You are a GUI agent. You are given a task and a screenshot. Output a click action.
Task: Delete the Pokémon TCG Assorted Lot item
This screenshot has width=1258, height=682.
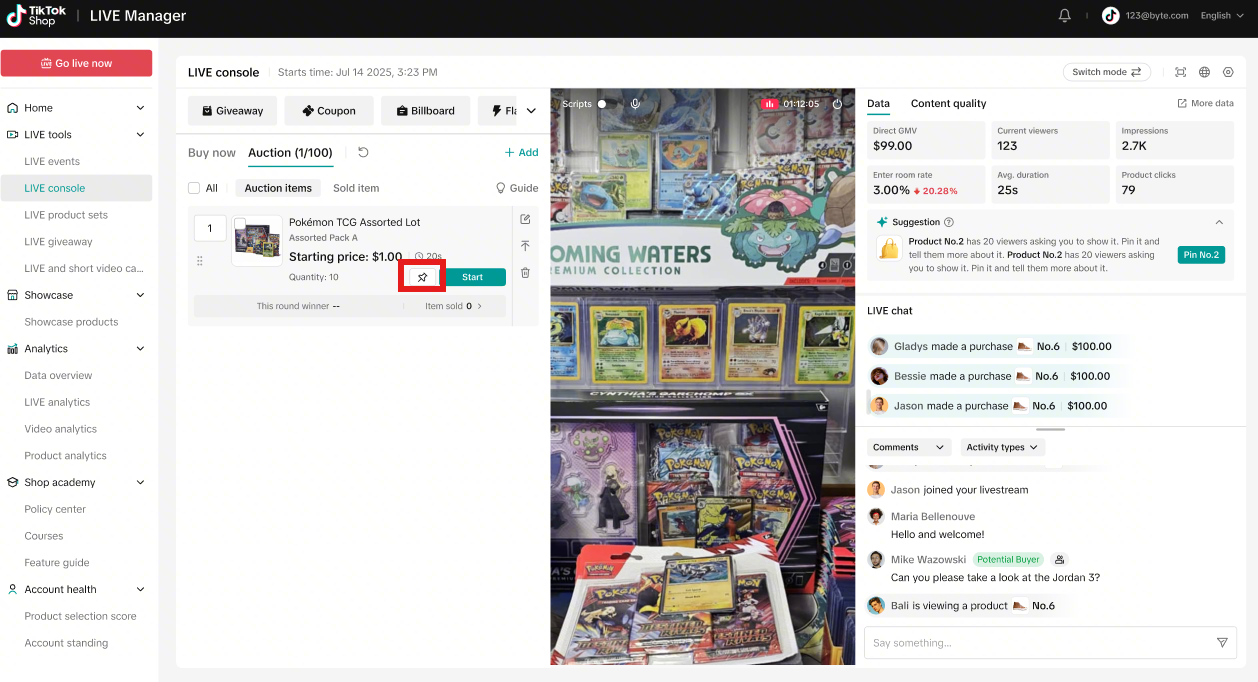(525, 273)
